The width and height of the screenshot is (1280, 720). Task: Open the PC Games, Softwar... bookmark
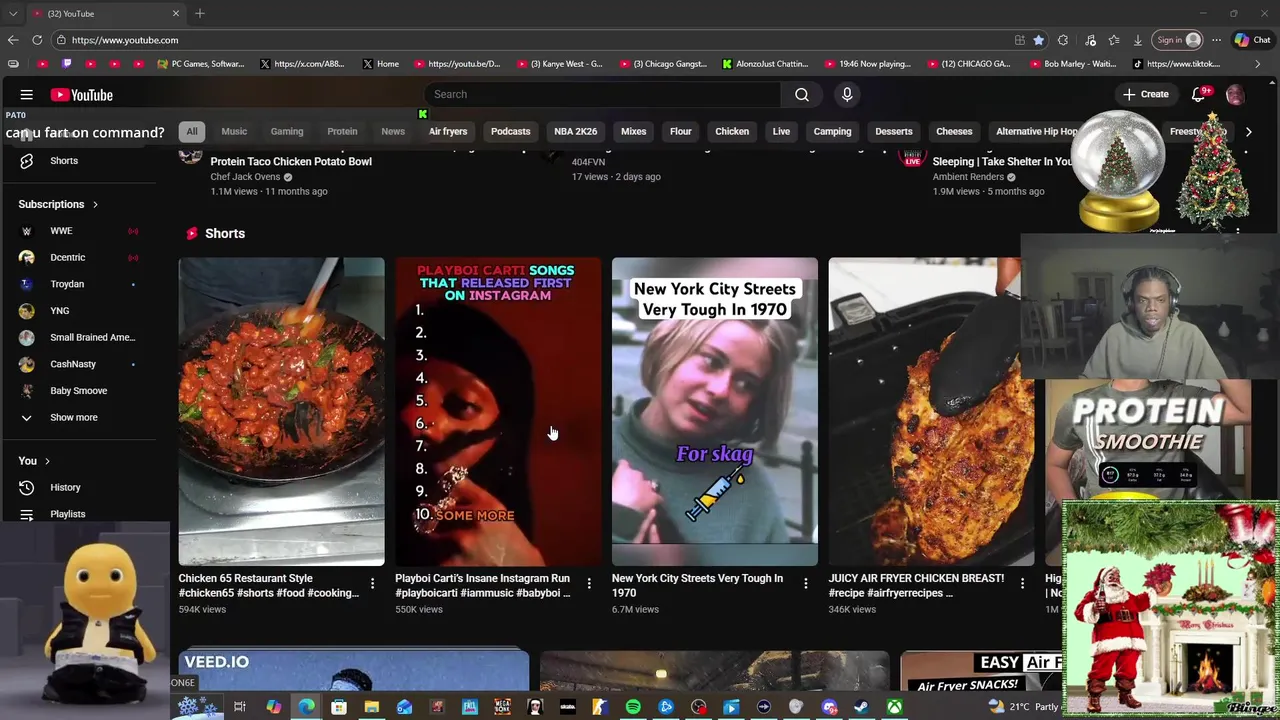pyautogui.click(x=201, y=64)
